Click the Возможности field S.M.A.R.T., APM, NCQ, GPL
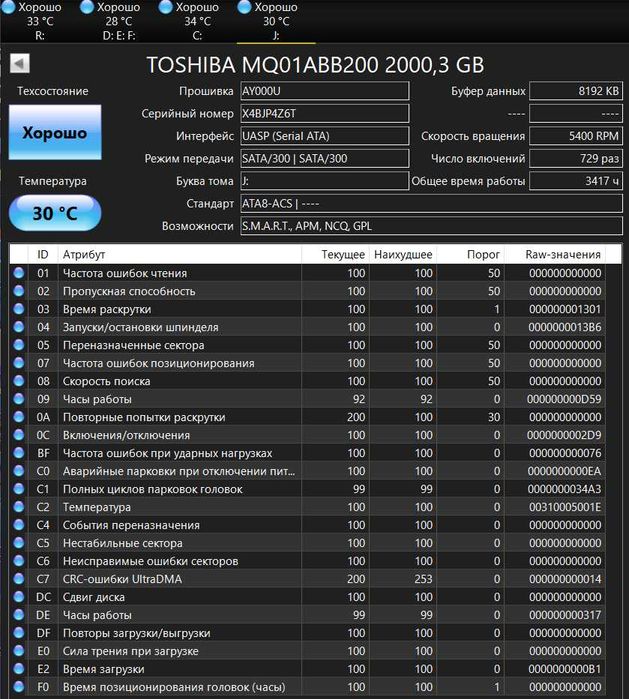629x699 pixels. coord(432,226)
